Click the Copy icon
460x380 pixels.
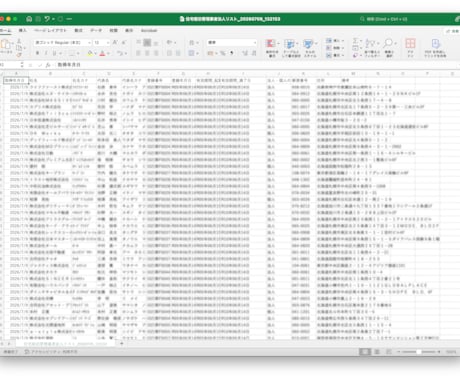point(19,48)
